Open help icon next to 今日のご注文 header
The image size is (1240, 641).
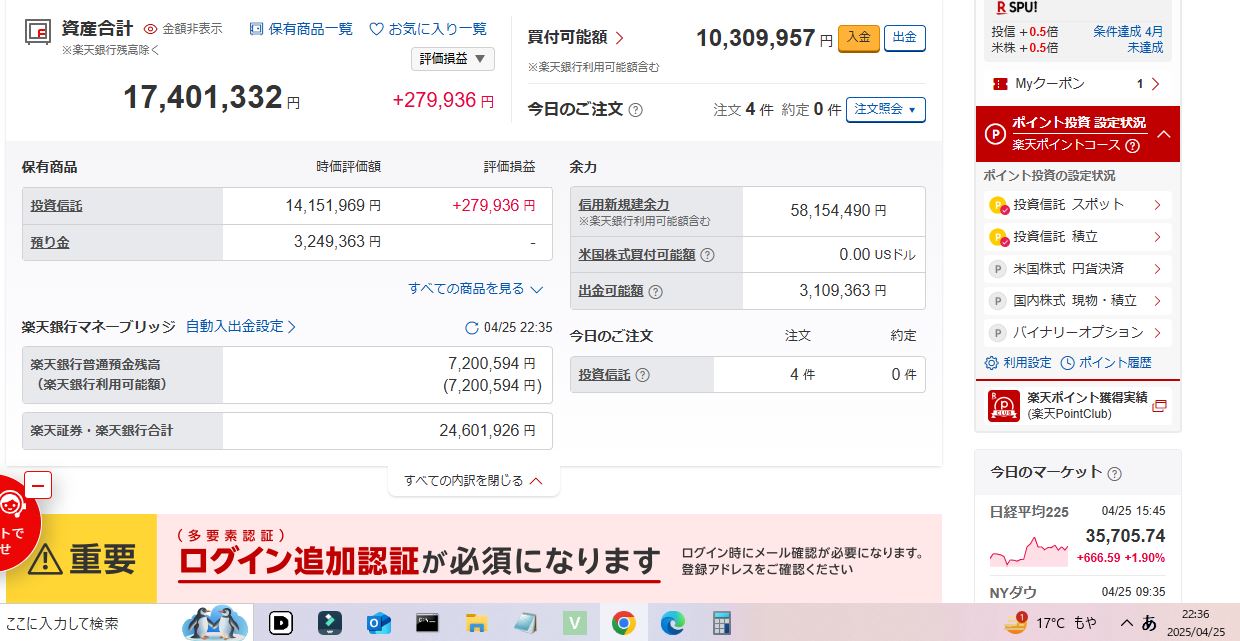pos(635,110)
